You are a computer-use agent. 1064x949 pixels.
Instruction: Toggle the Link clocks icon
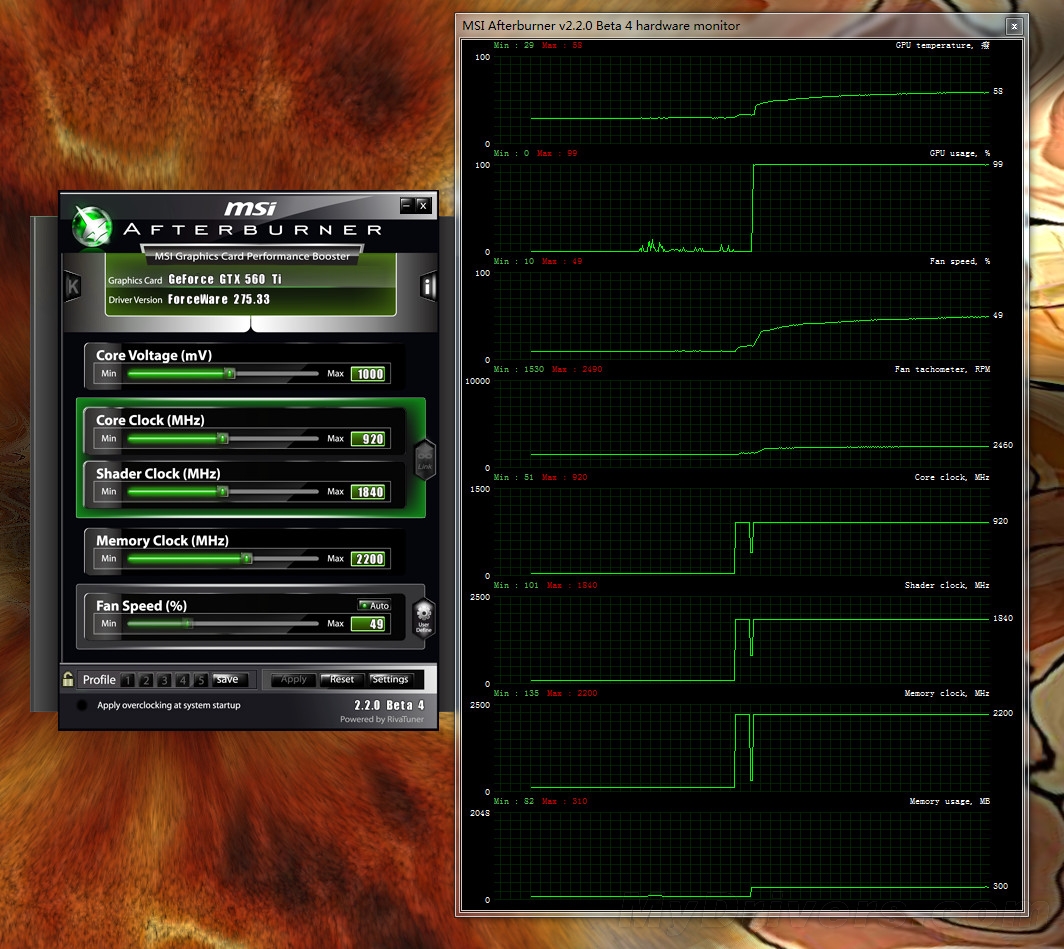pyautogui.click(x=425, y=461)
